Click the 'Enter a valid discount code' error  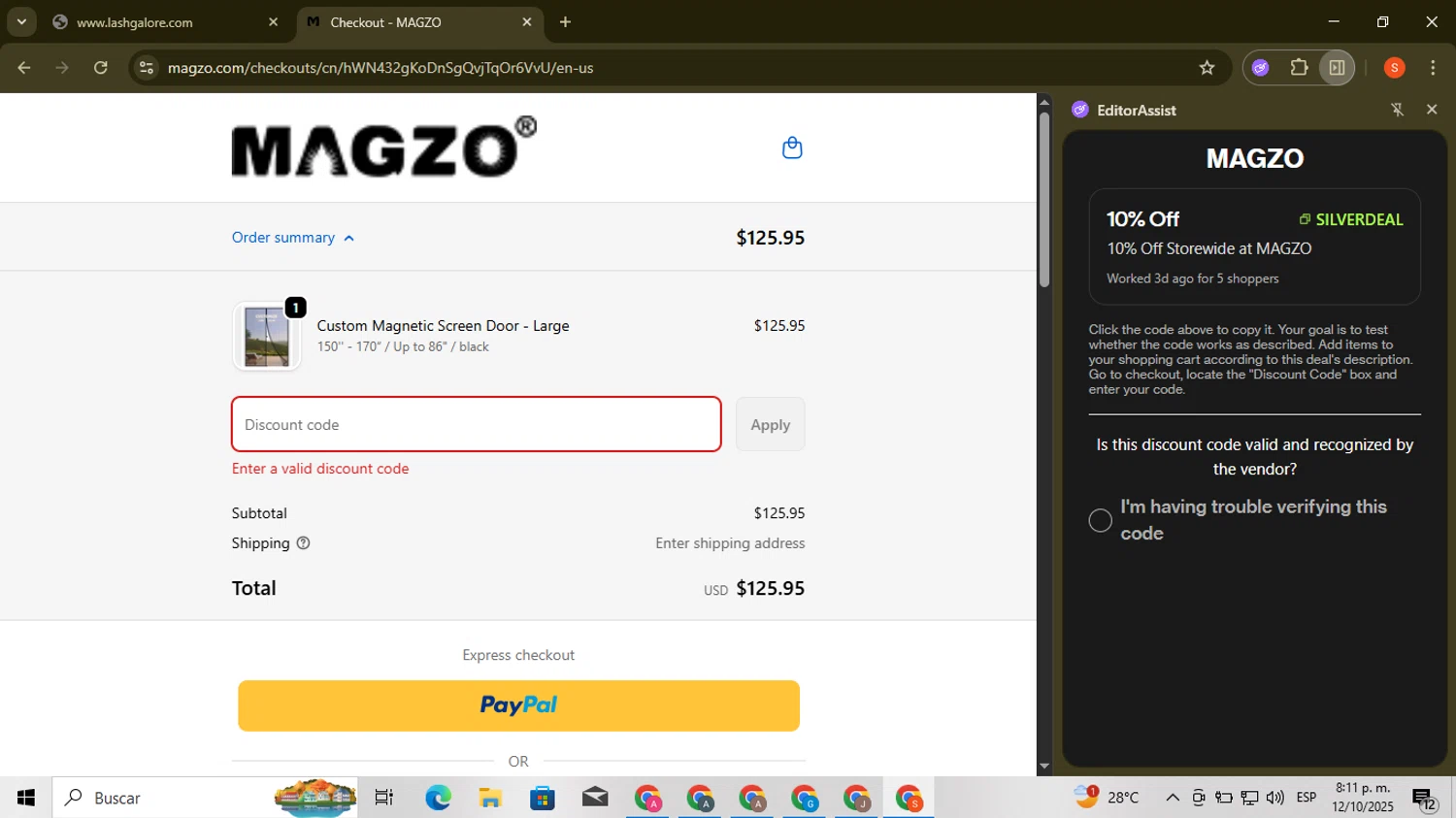tap(320, 469)
